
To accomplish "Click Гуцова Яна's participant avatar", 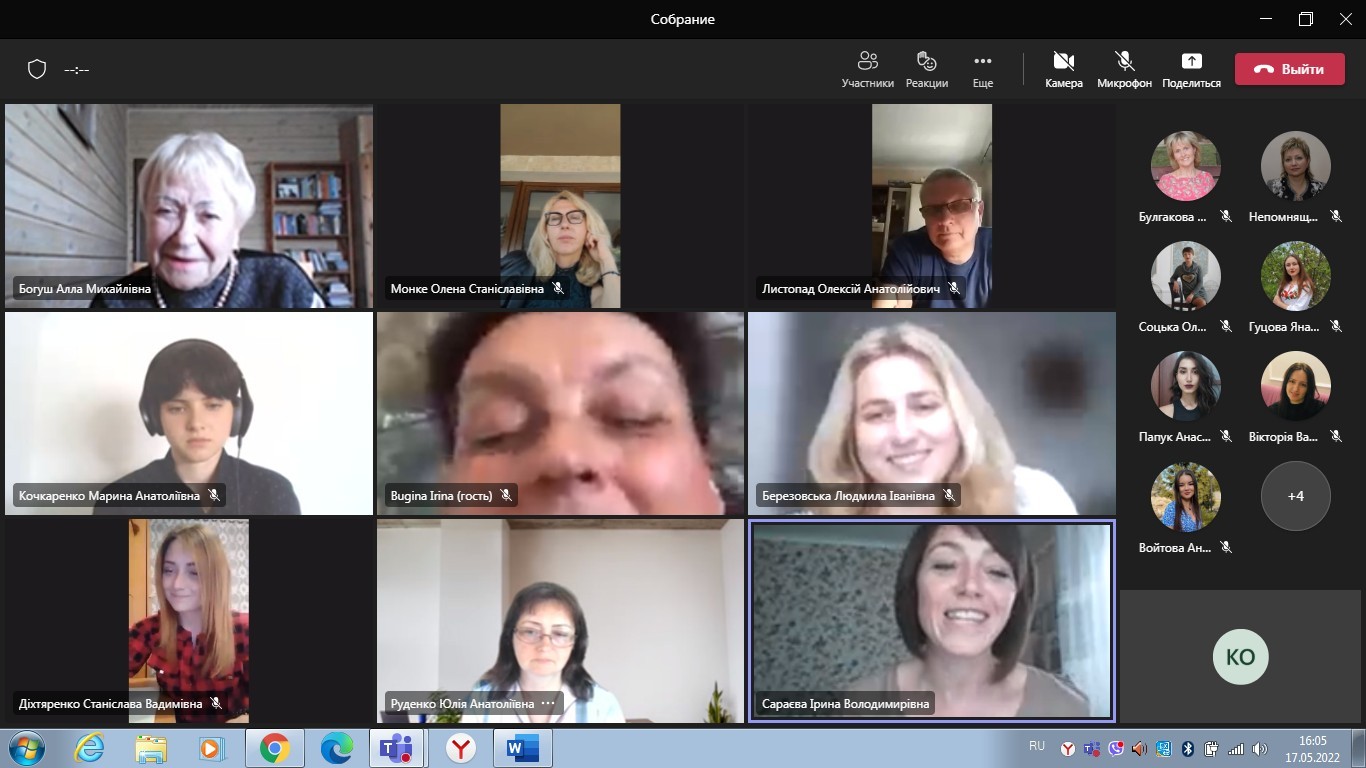I will [x=1296, y=276].
